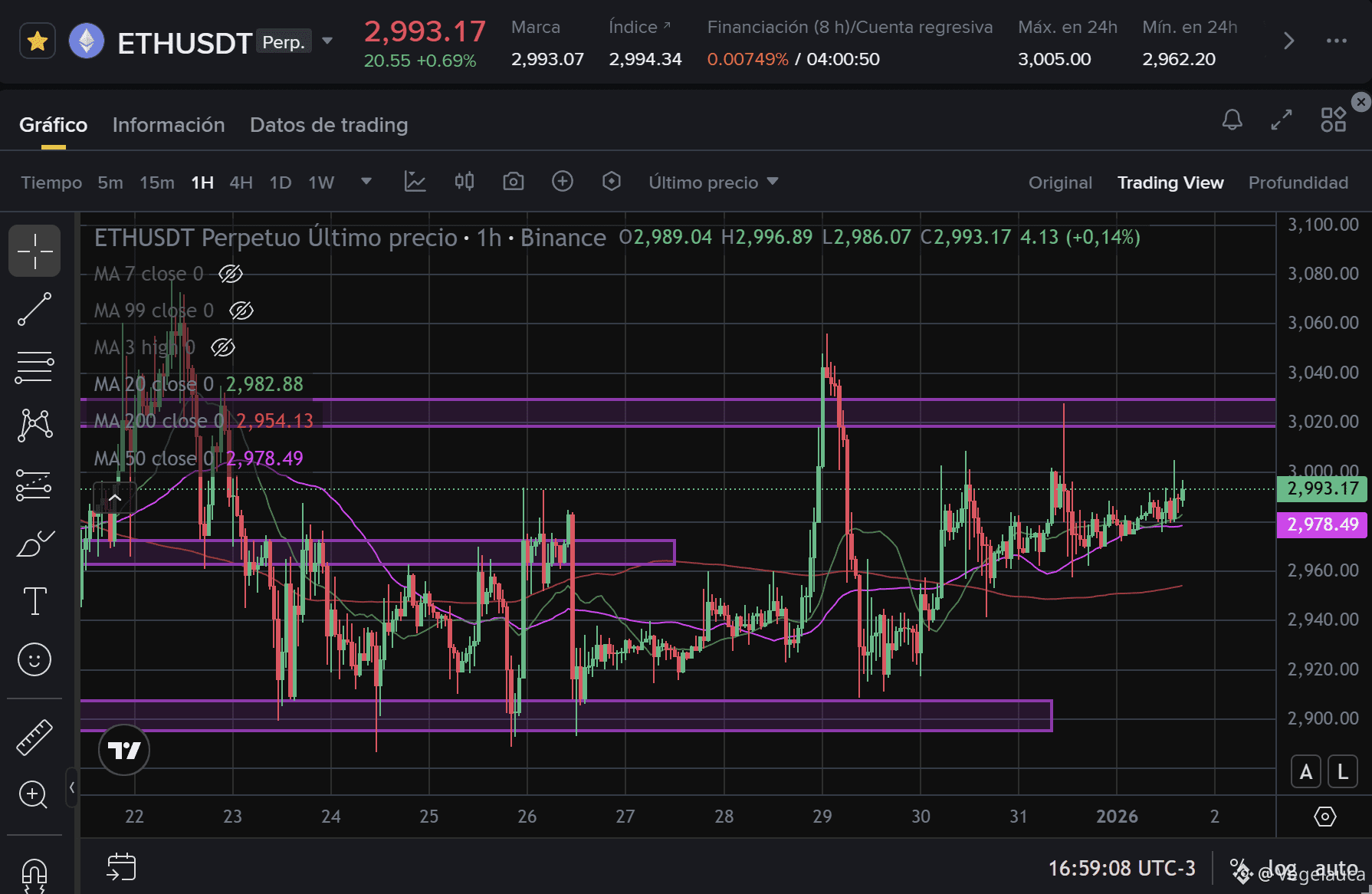
Task: Toggle log scale with the L button
Action: click(1343, 771)
